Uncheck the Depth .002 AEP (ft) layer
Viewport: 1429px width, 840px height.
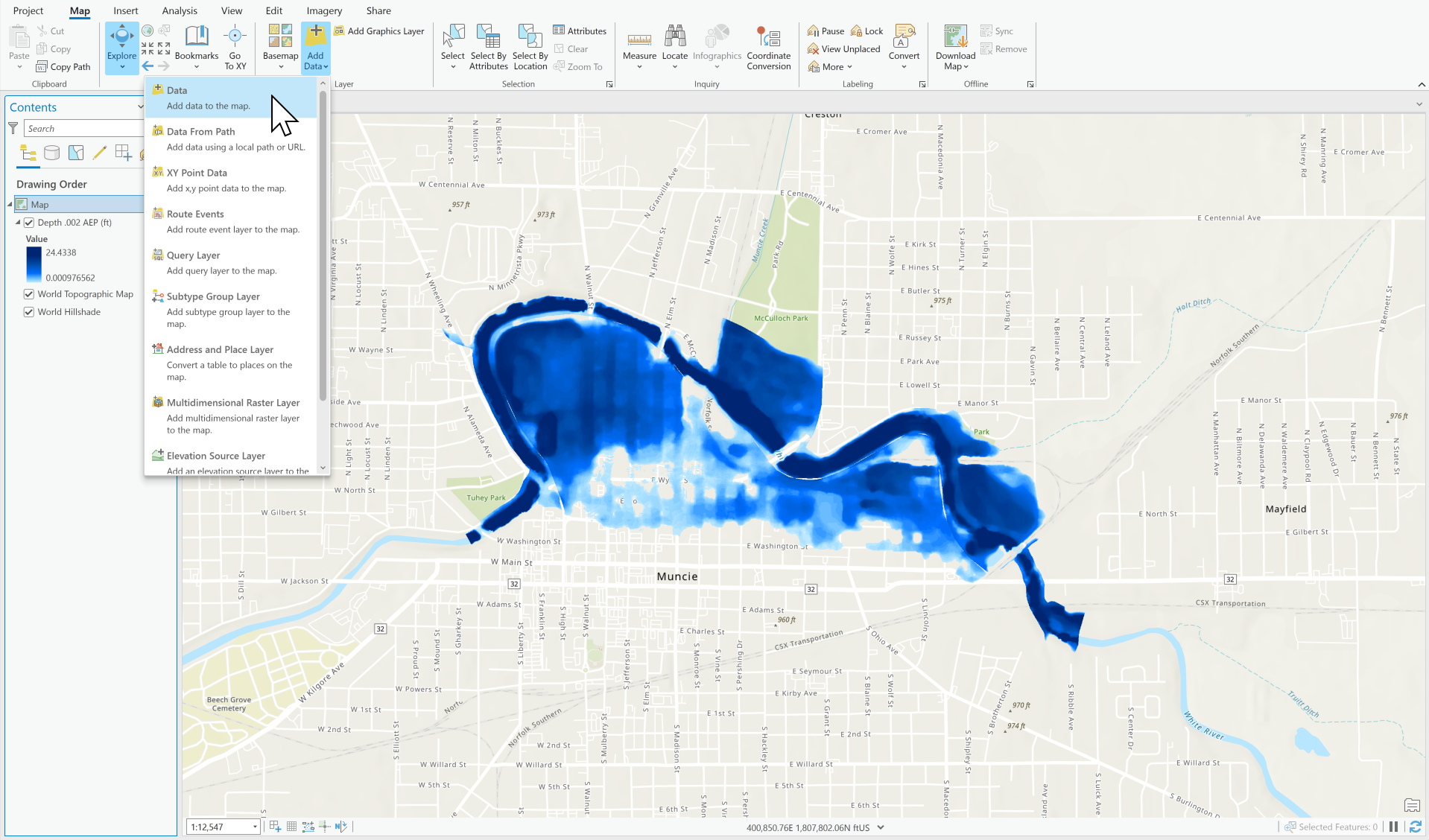29,223
